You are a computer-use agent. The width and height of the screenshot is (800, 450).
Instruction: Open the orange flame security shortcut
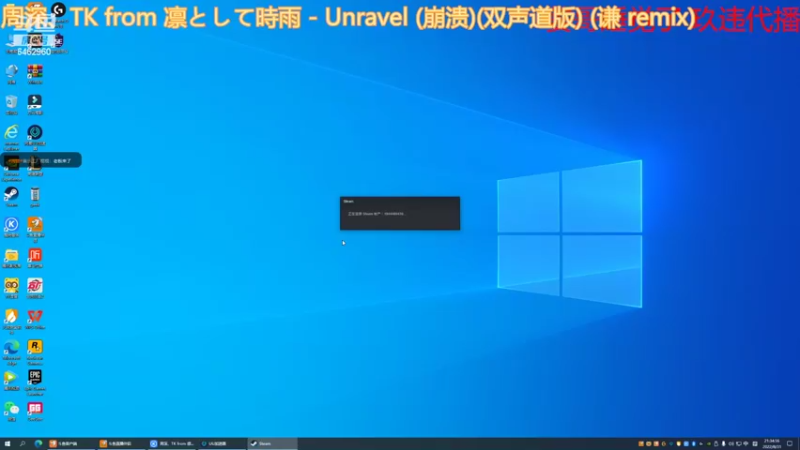click(11, 320)
